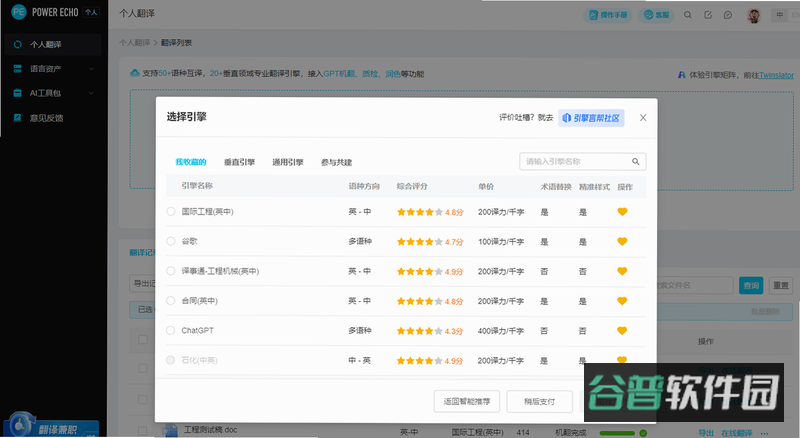
Task: Click the engine search magnifier icon
Action: pyautogui.click(x=636, y=161)
